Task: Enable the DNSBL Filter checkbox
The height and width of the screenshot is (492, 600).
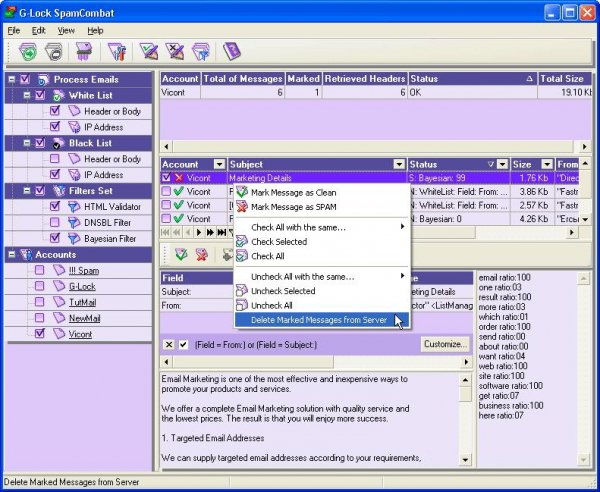Action: pyautogui.click(x=55, y=222)
